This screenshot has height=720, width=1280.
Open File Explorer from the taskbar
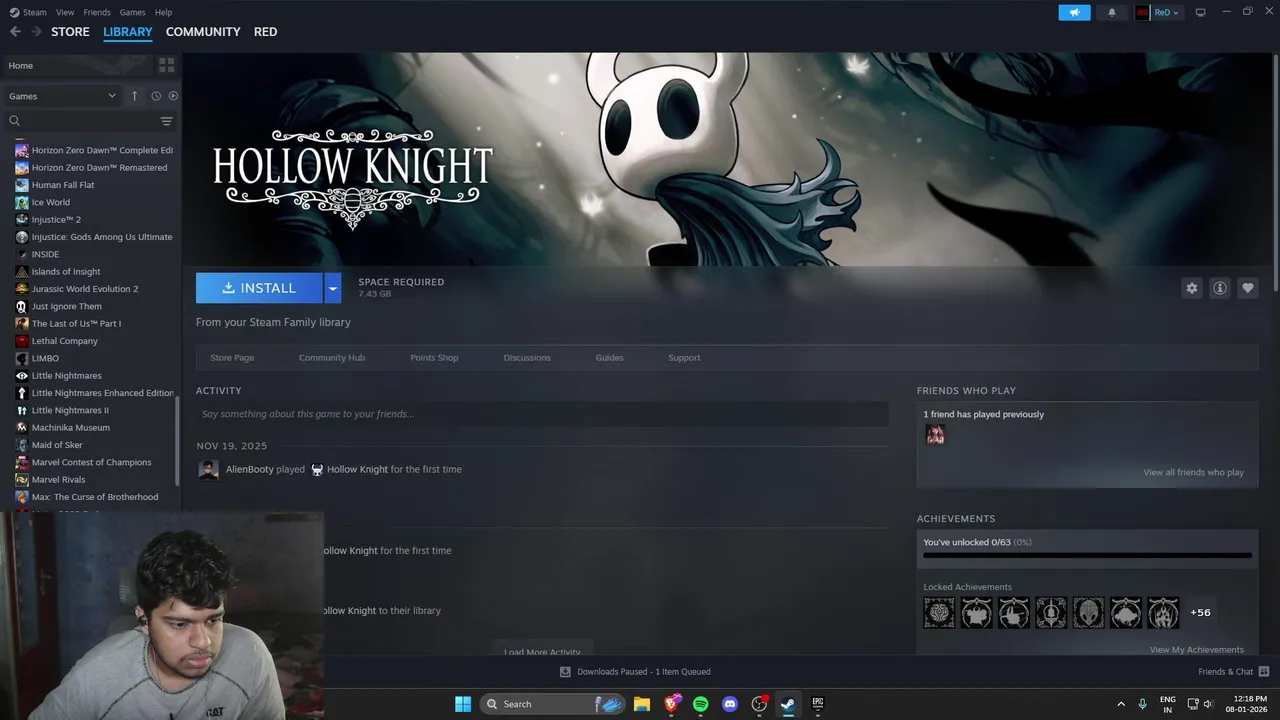coord(642,704)
